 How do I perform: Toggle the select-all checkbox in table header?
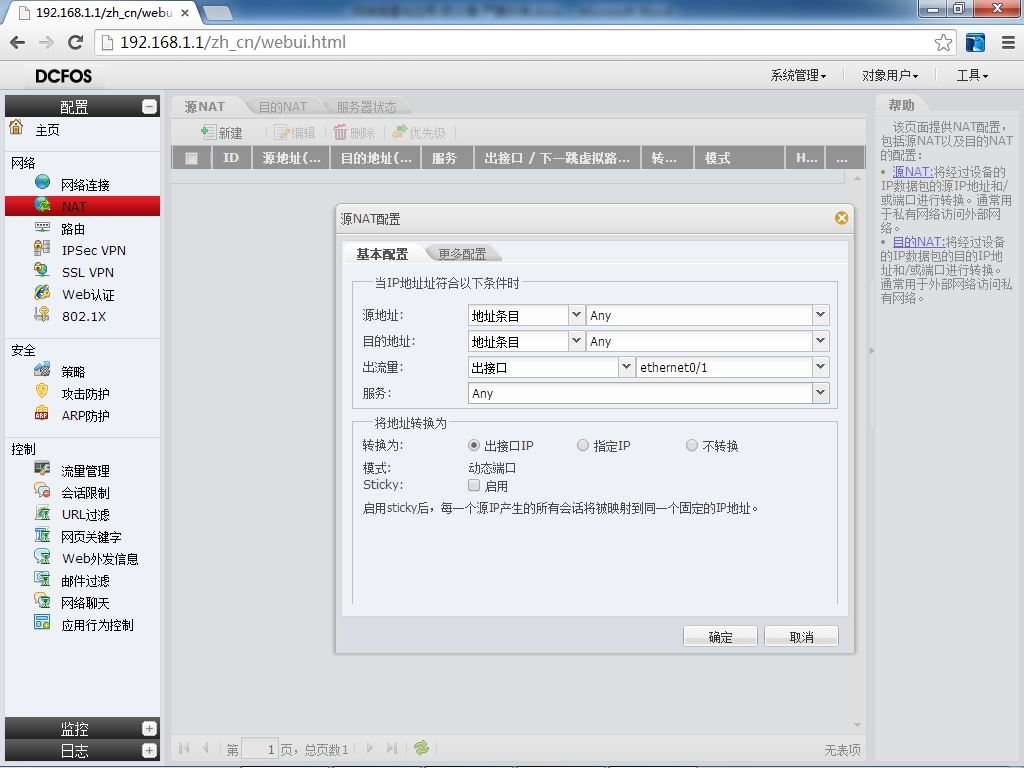point(191,158)
